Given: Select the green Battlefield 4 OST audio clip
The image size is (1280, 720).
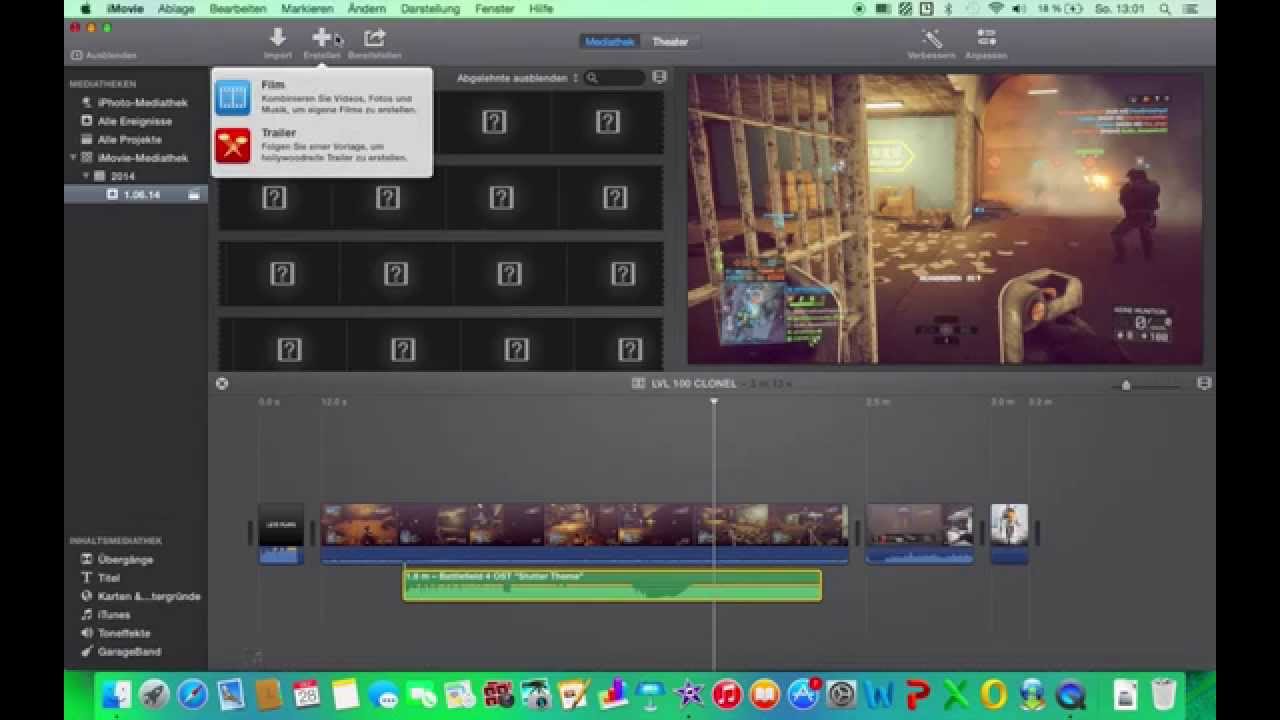Looking at the screenshot, I should 612,585.
